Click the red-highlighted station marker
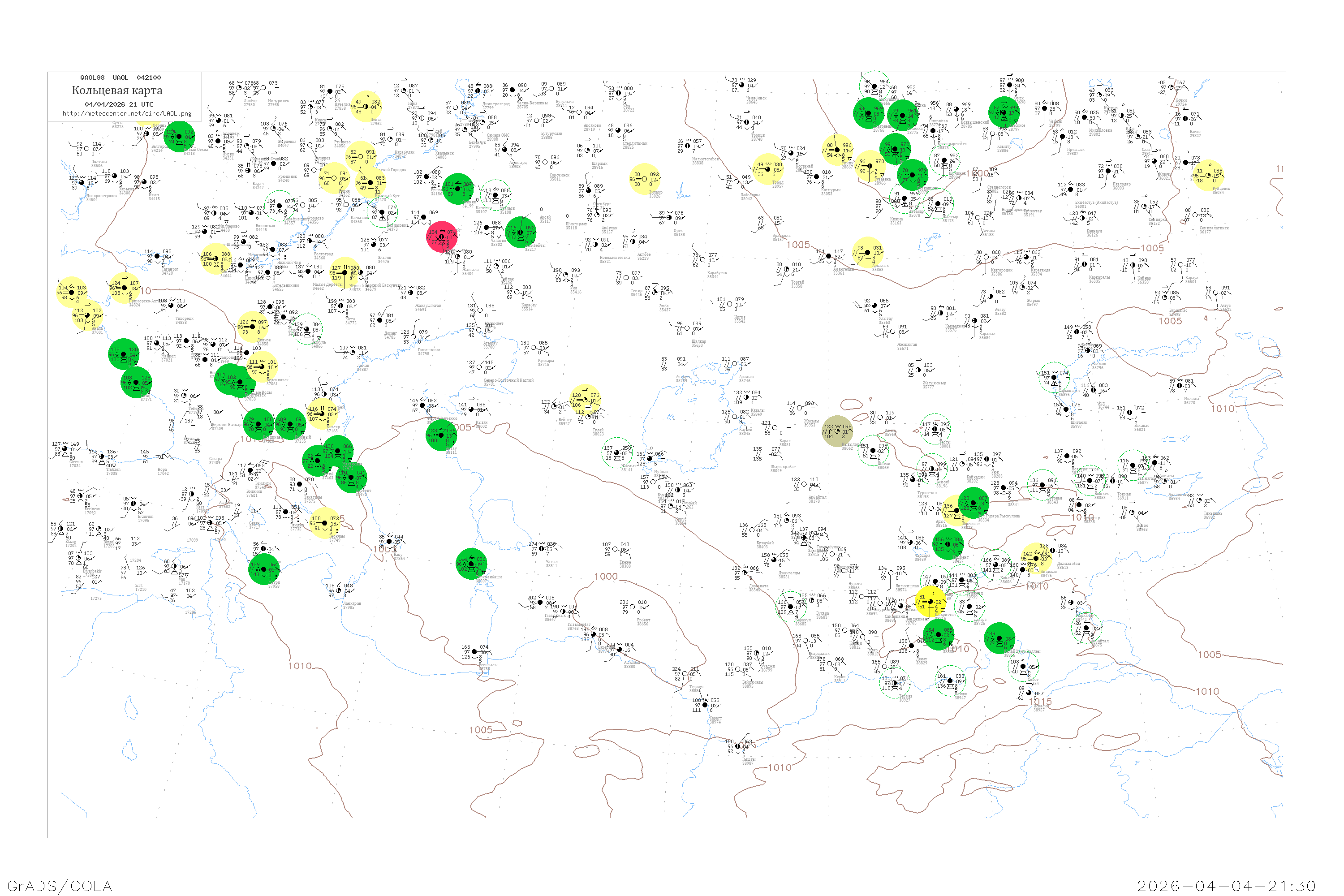1344x896 pixels. (x=442, y=237)
